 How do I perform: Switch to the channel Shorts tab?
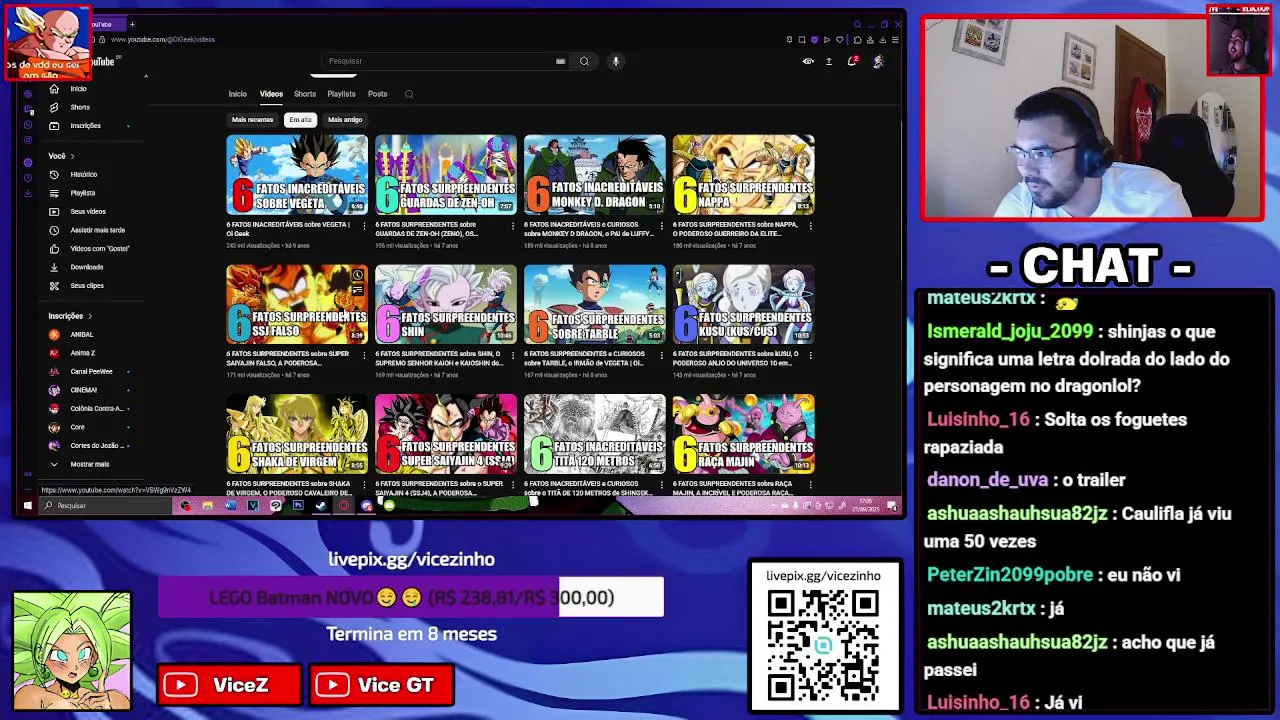pyautogui.click(x=305, y=94)
